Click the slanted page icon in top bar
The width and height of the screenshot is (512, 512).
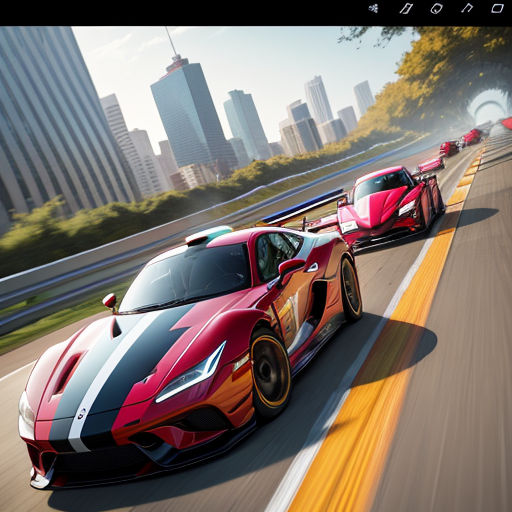pyautogui.click(x=406, y=8)
